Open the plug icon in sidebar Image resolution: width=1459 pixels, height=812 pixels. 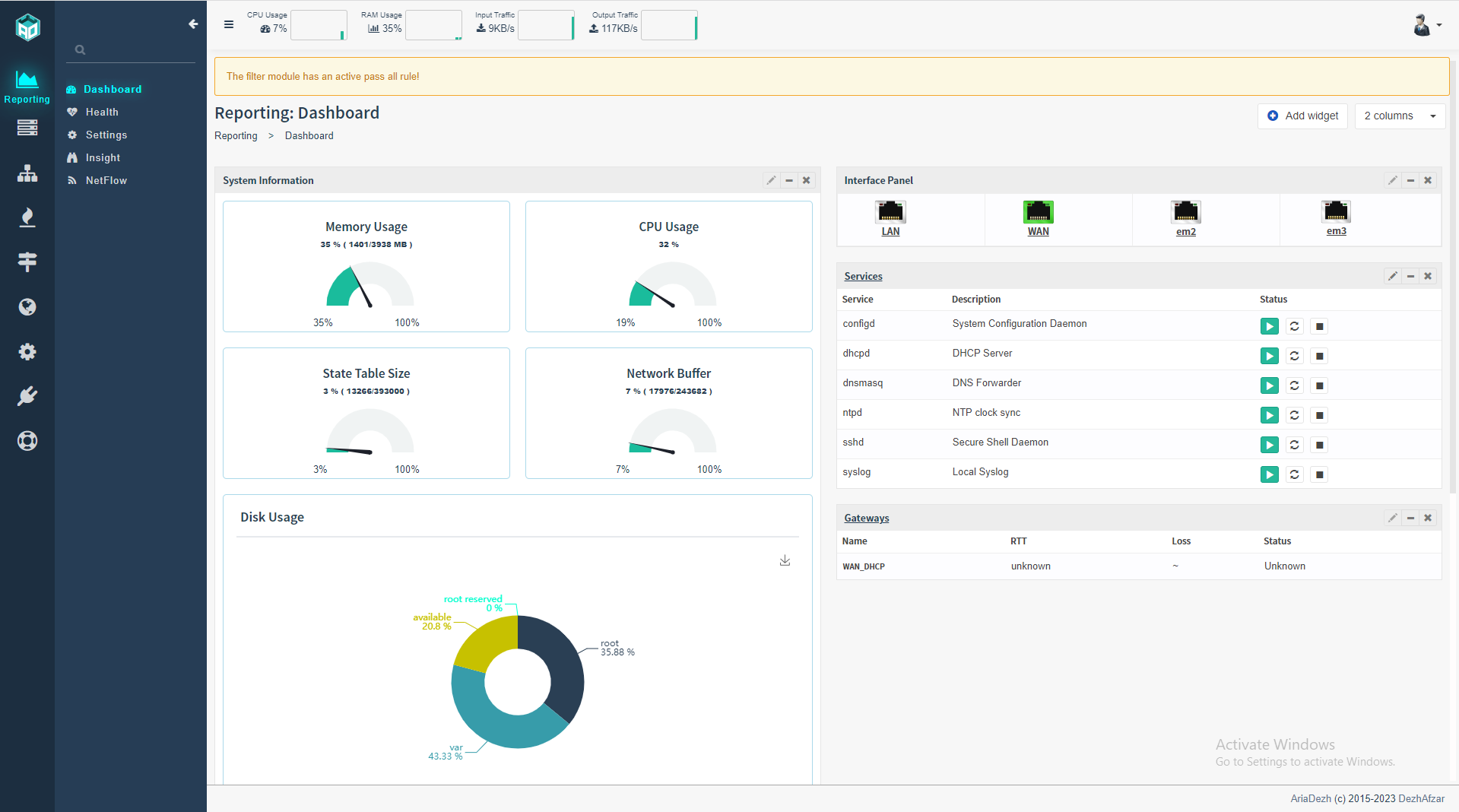click(27, 396)
